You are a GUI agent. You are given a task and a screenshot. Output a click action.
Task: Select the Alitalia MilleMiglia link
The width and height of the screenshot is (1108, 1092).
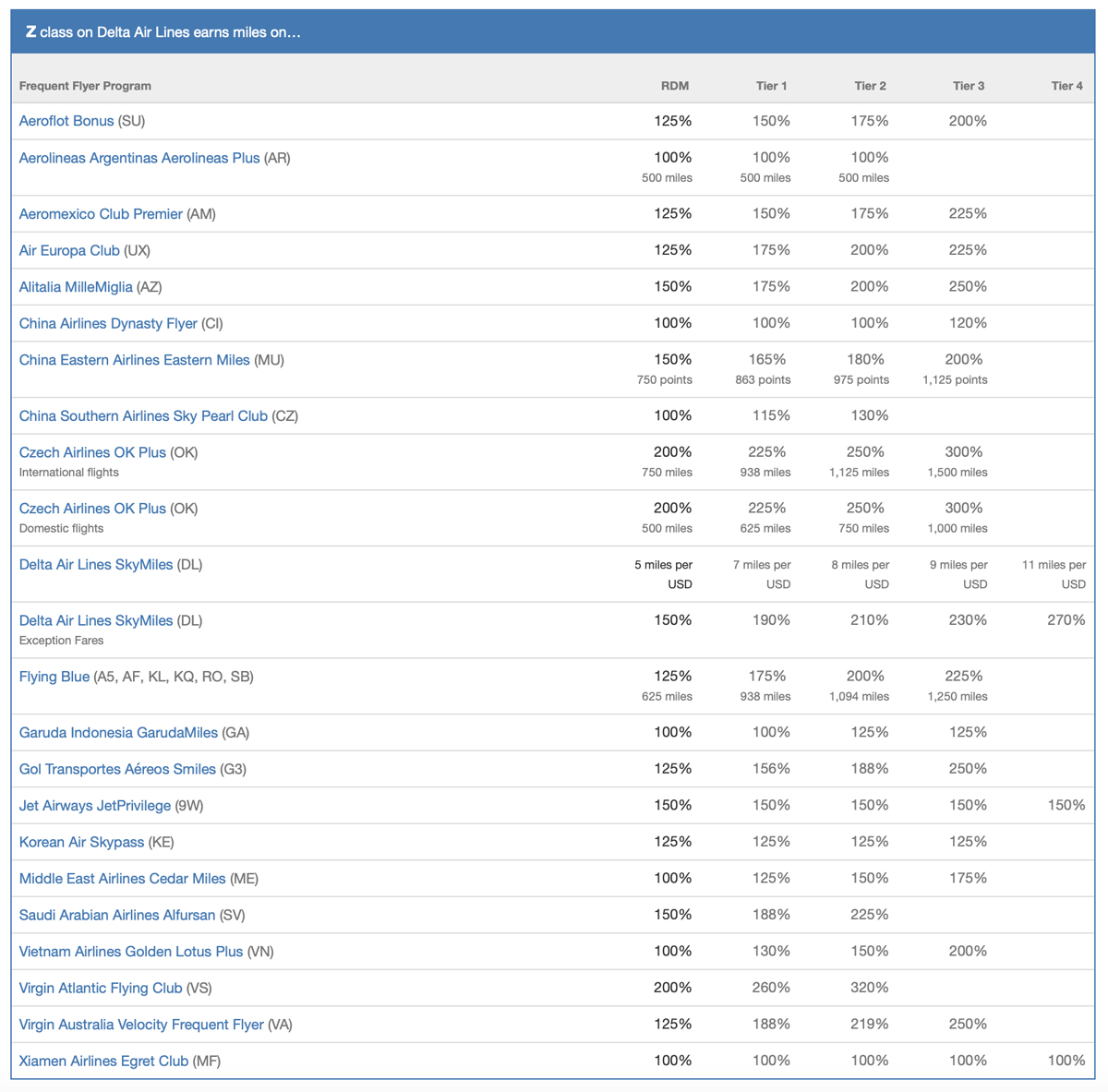click(76, 287)
